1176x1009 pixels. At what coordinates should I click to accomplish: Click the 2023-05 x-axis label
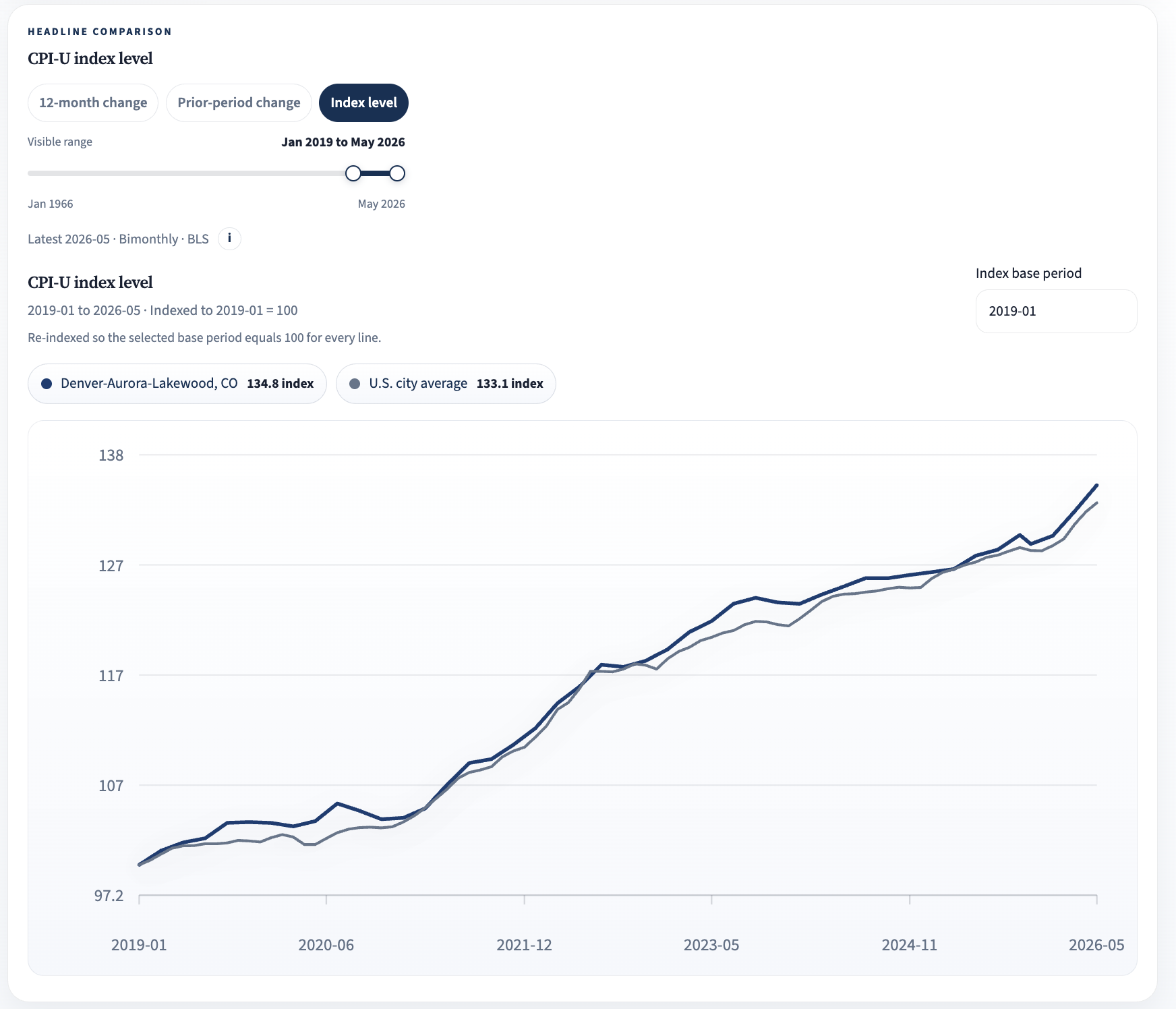point(711,945)
